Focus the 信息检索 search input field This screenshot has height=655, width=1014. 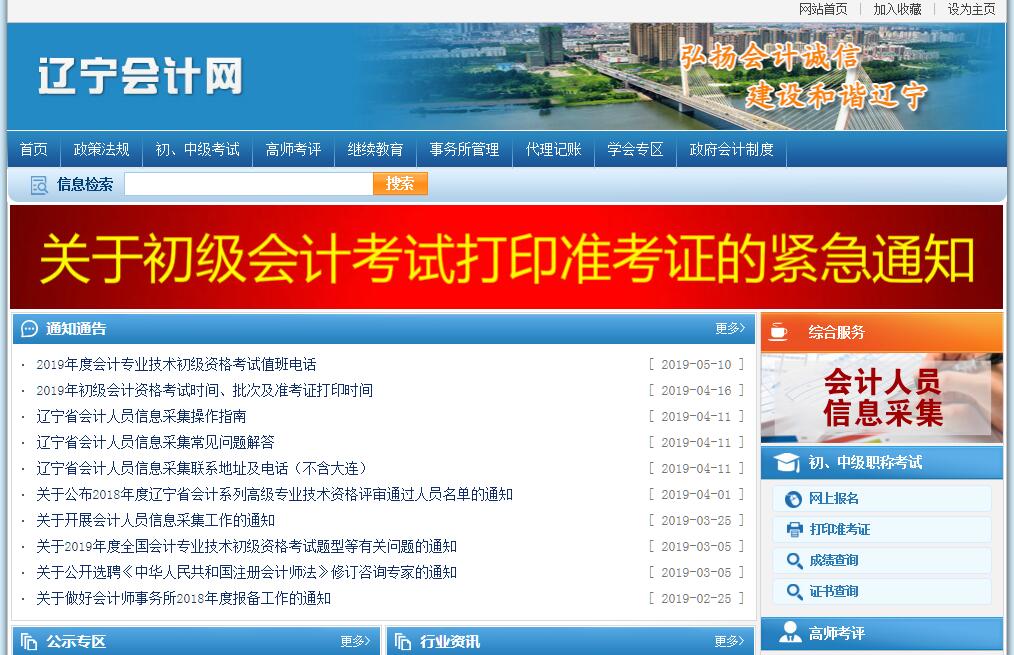tap(248, 184)
